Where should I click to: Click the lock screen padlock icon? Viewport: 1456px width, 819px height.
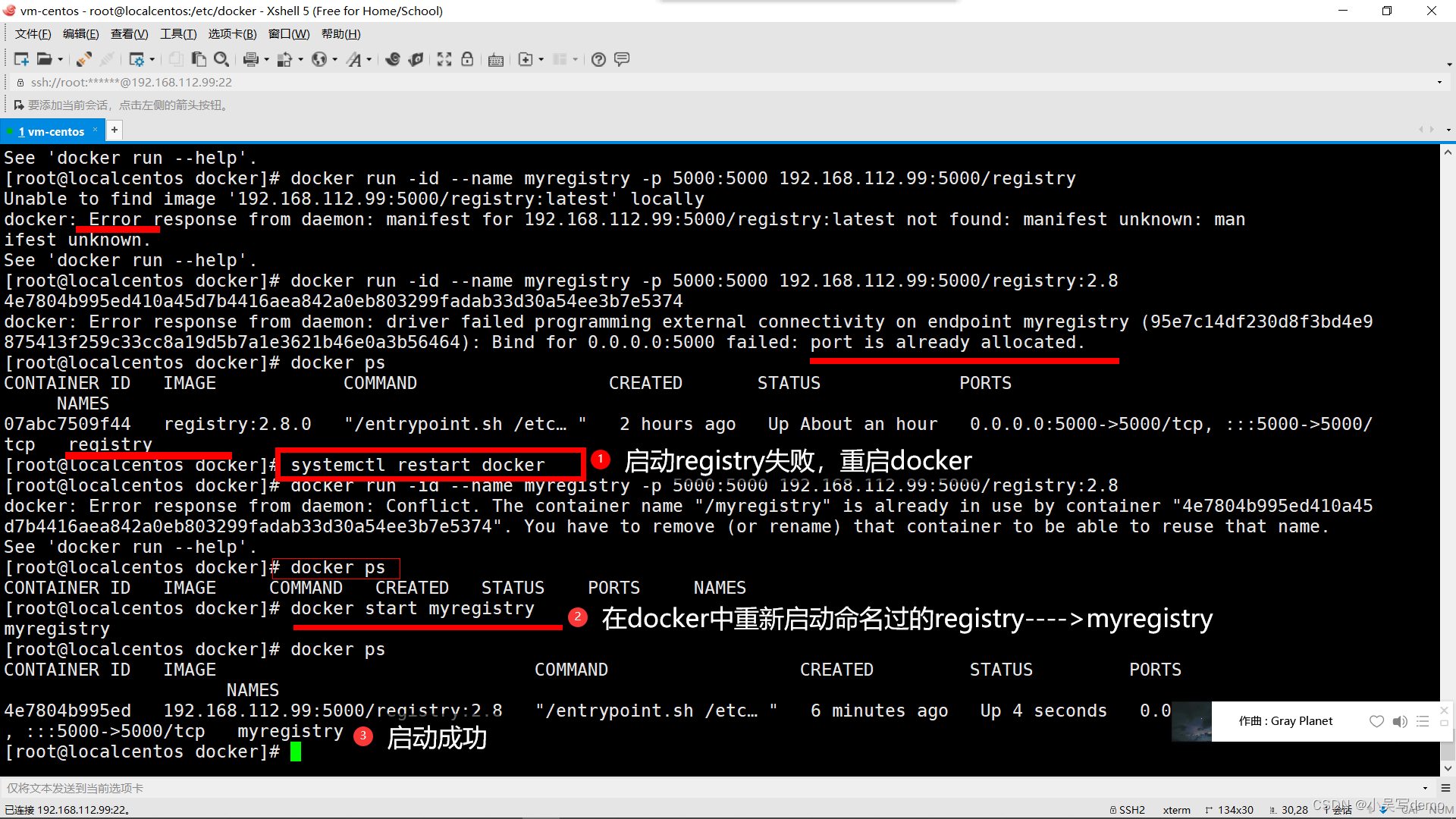(x=467, y=59)
